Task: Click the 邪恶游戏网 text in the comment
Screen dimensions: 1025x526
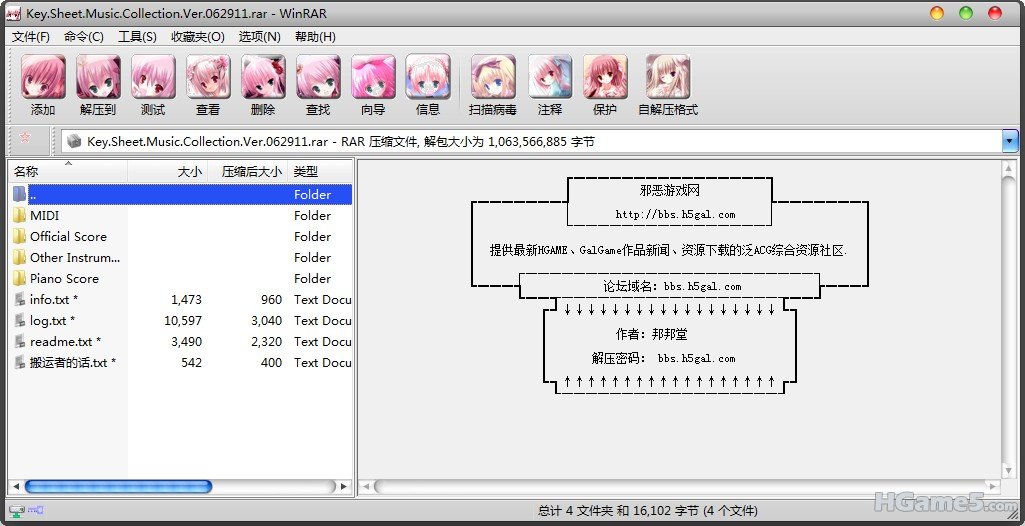Action: coord(670,191)
